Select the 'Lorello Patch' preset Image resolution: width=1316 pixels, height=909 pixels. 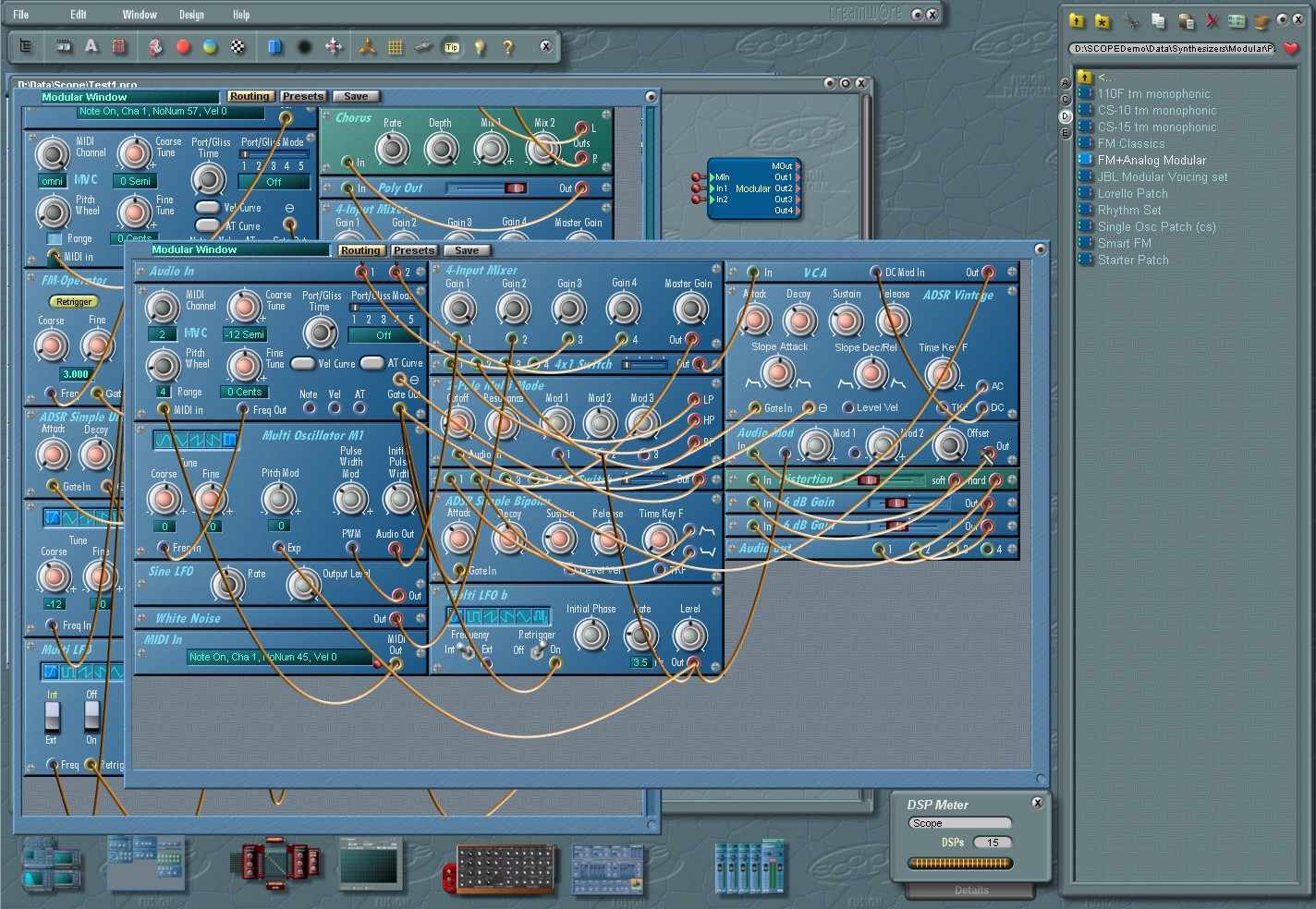pos(1132,194)
